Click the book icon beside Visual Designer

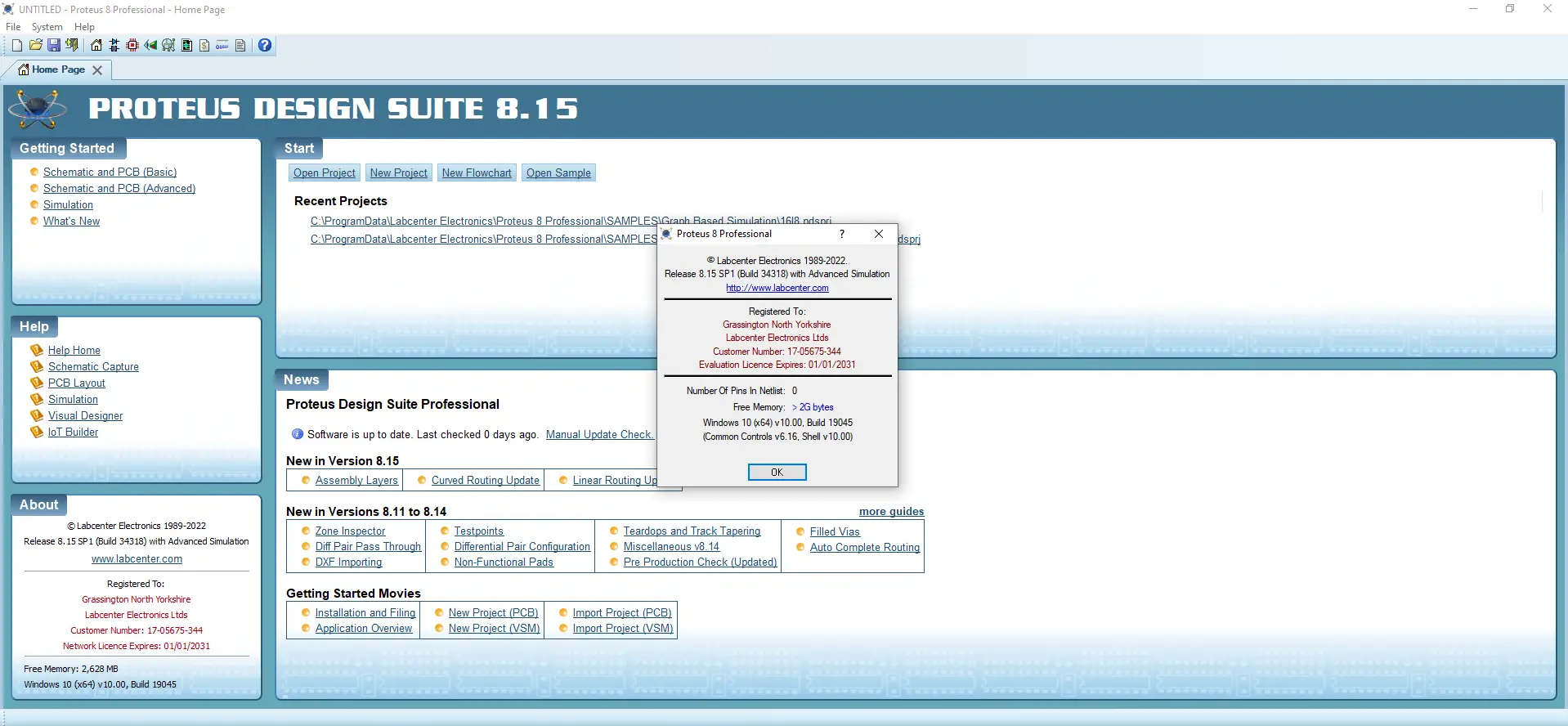click(x=37, y=415)
